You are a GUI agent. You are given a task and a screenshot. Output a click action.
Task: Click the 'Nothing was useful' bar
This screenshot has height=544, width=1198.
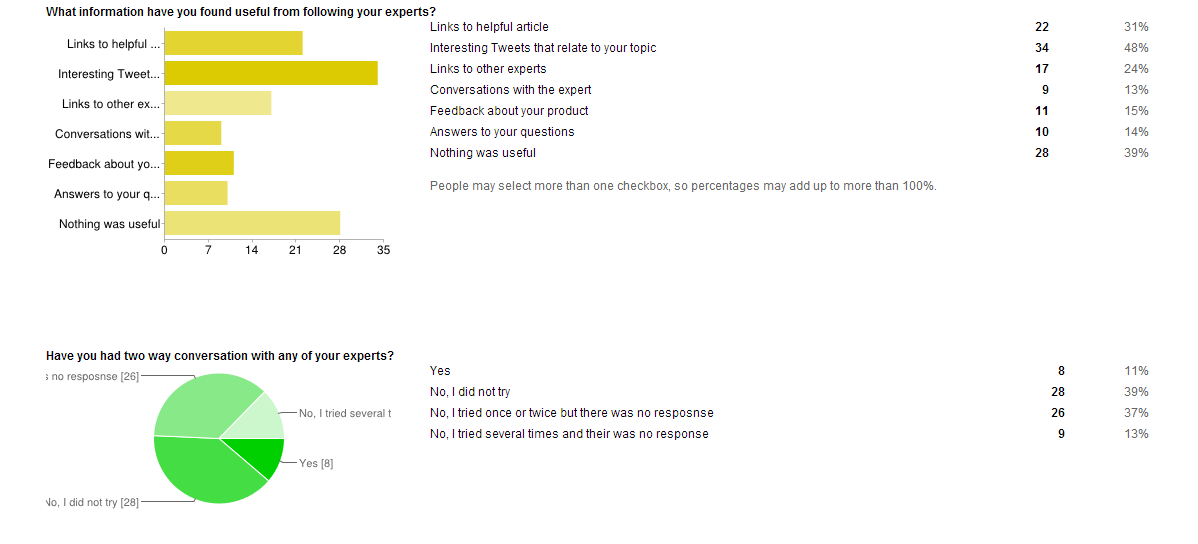pos(252,223)
